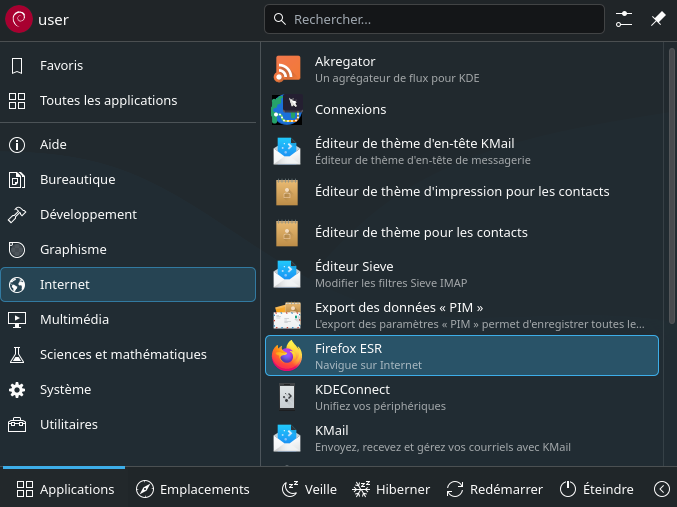Pin the application menu open
This screenshot has height=507, width=677.
[x=658, y=20]
